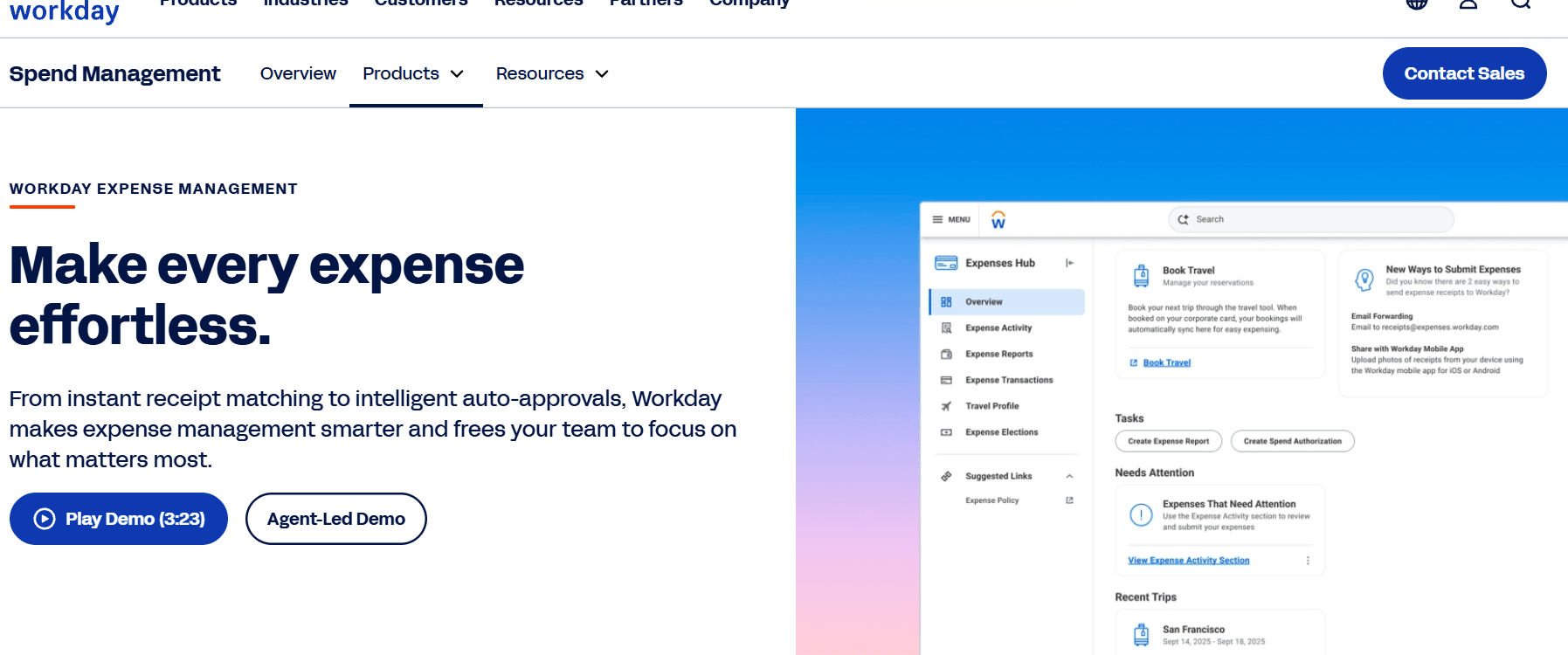Click the Spend Management heading link
This screenshot has width=1568, height=655.
[x=115, y=73]
